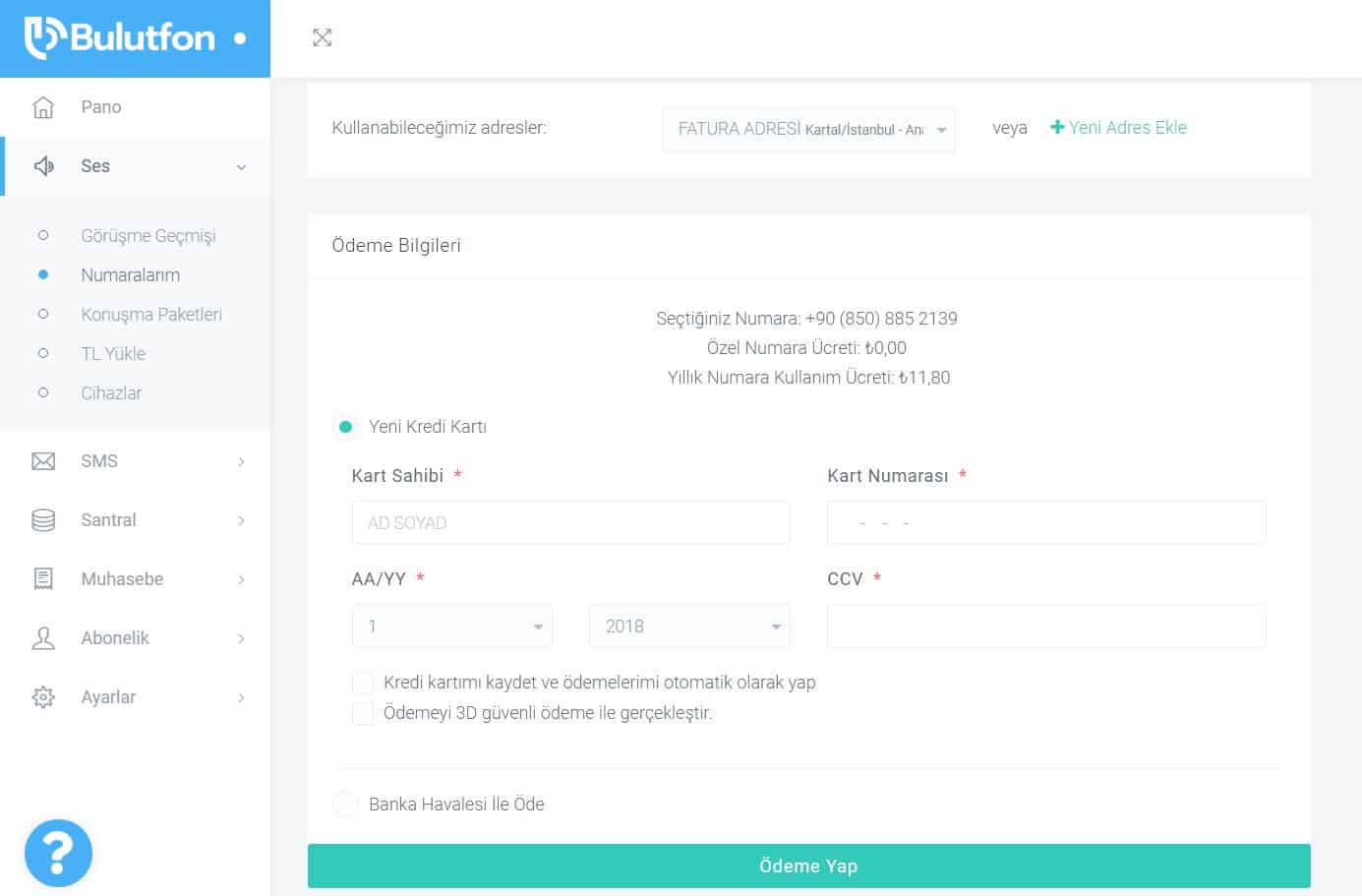The image size is (1362, 896).
Task: Go to Numaralarım submenu item
Action: point(131,275)
